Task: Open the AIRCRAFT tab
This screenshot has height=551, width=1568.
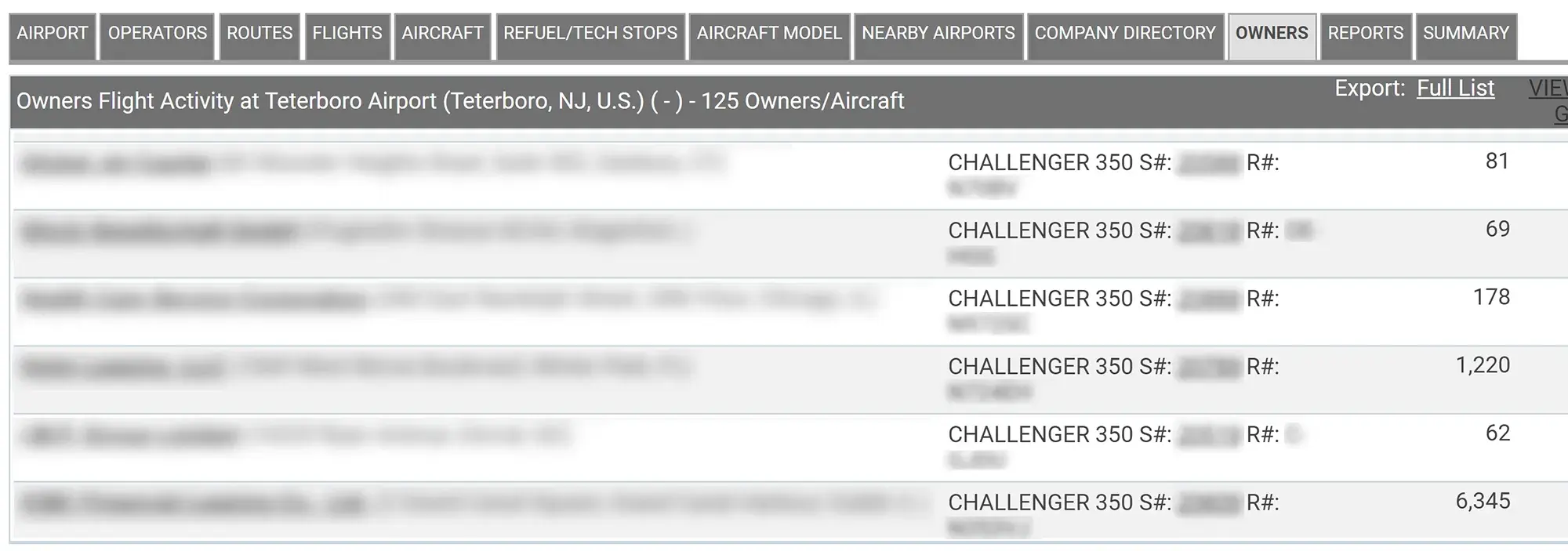Action: click(442, 34)
